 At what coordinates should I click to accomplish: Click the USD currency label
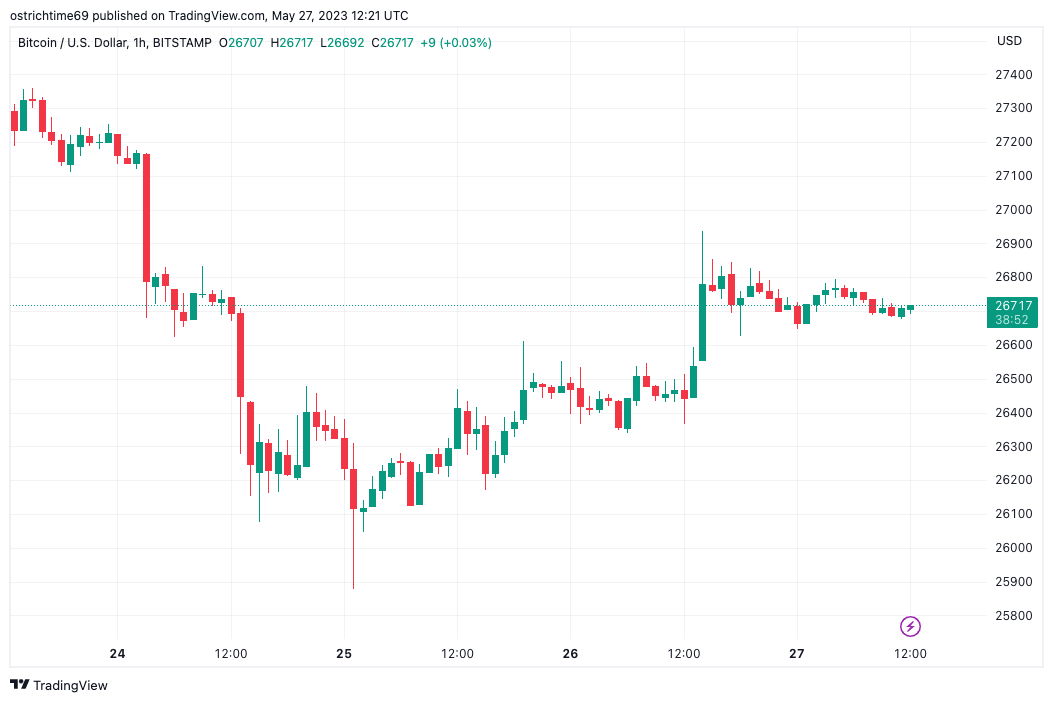1009,41
